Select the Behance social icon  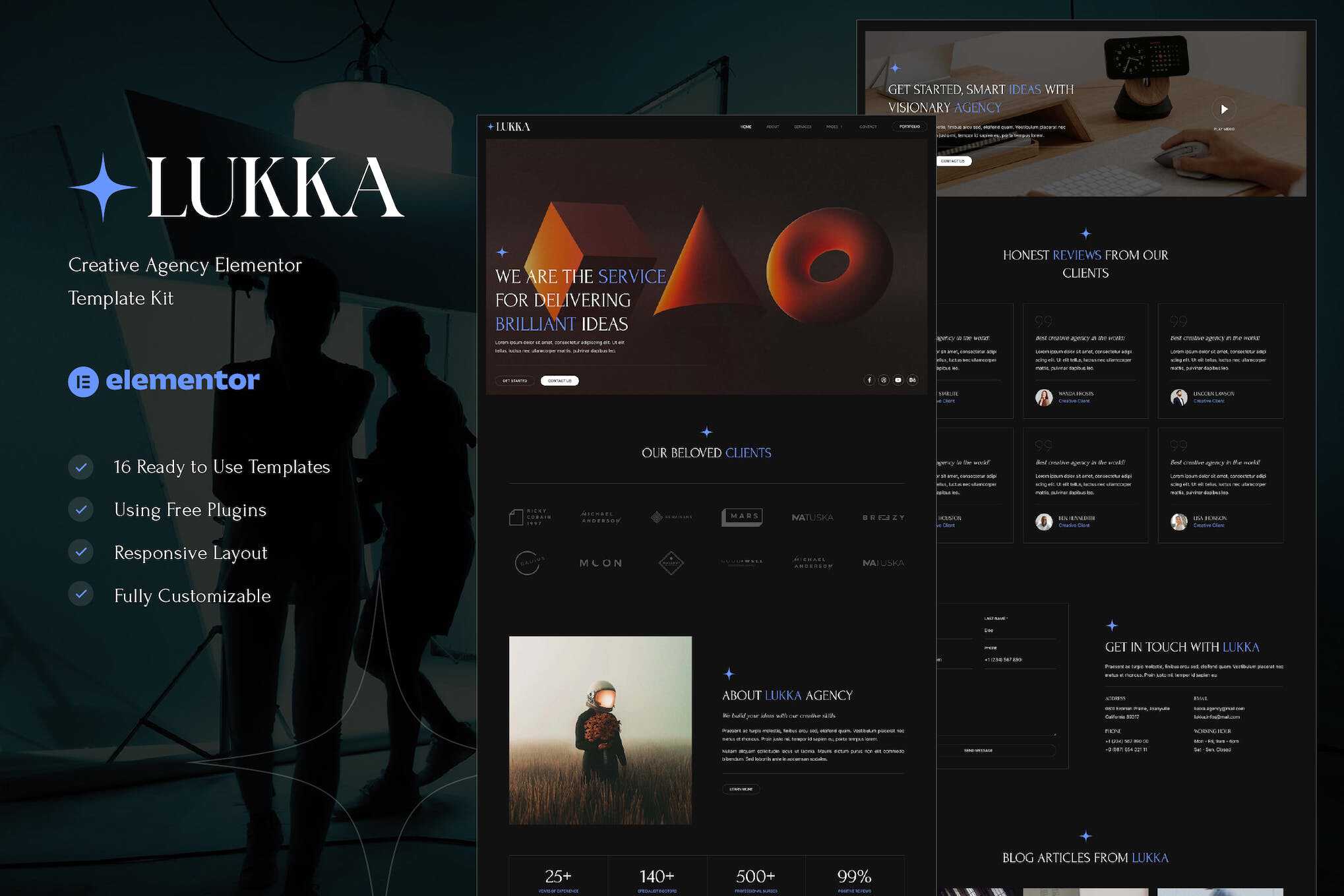(912, 380)
